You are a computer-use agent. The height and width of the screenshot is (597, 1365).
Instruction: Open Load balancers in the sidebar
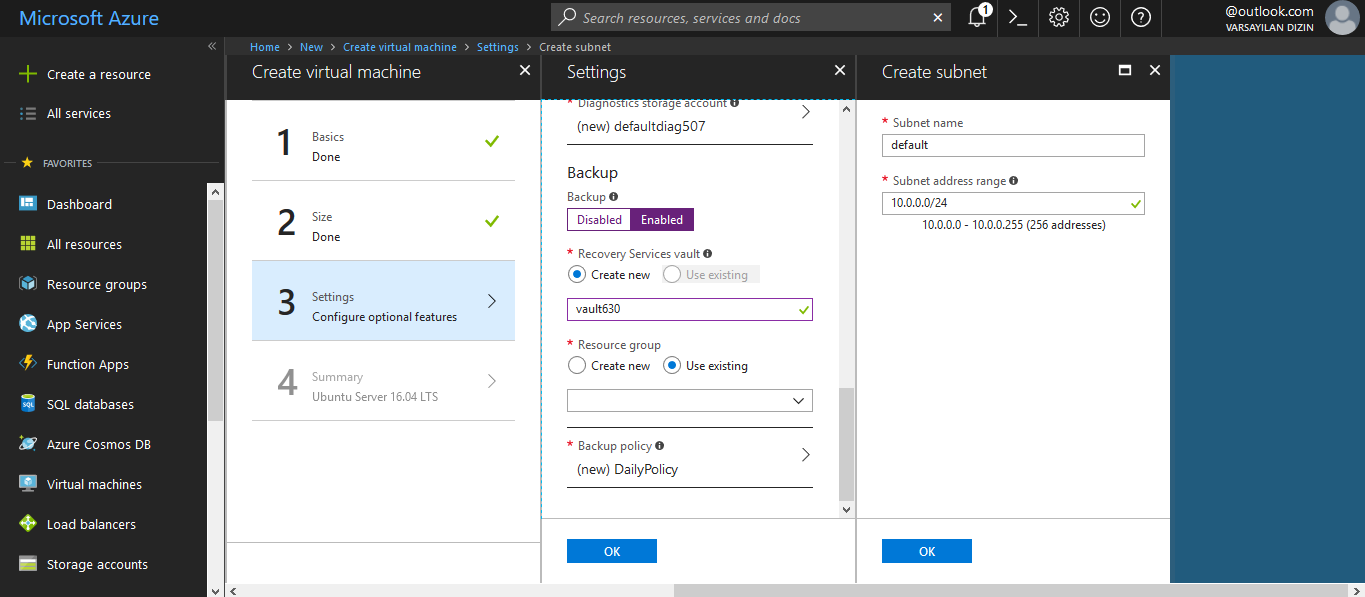(x=91, y=524)
